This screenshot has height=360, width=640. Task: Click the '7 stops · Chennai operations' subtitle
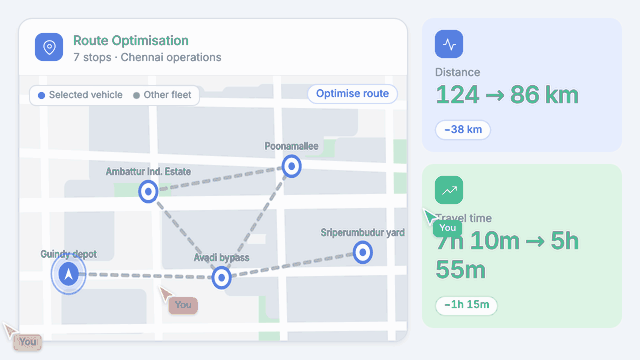(x=147, y=58)
